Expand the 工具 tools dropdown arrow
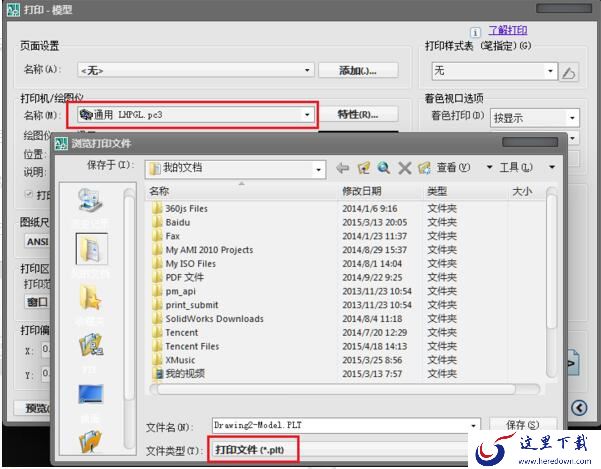The height and width of the screenshot is (469, 601). coord(552,167)
